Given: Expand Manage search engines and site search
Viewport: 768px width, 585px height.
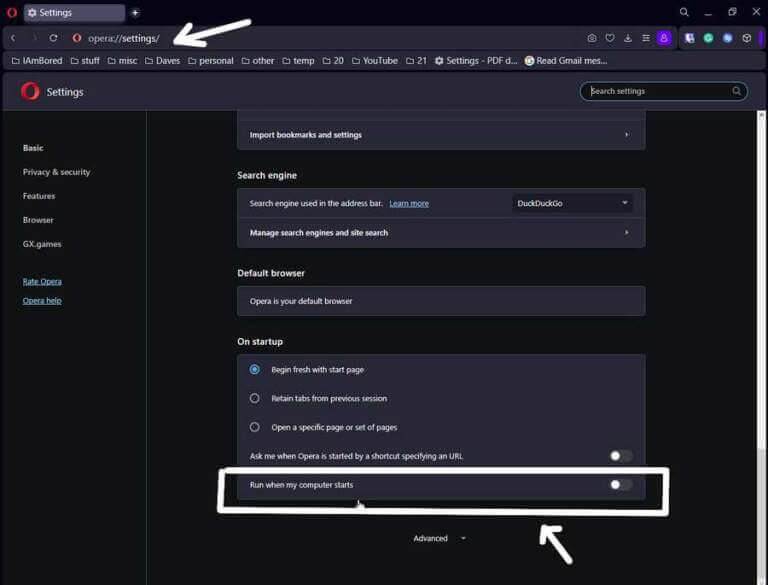Looking at the screenshot, I should [x=441, y=233].
